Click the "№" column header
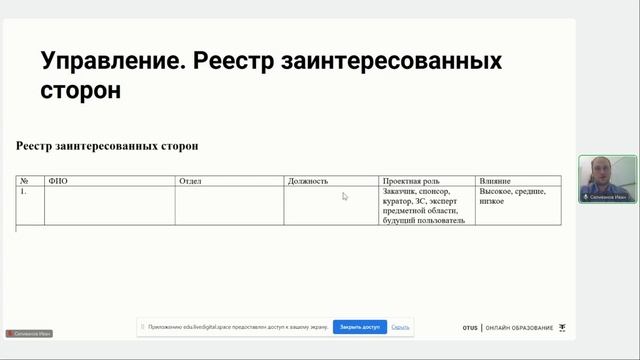This screenshot has height=360, width=640. point(30,181)
